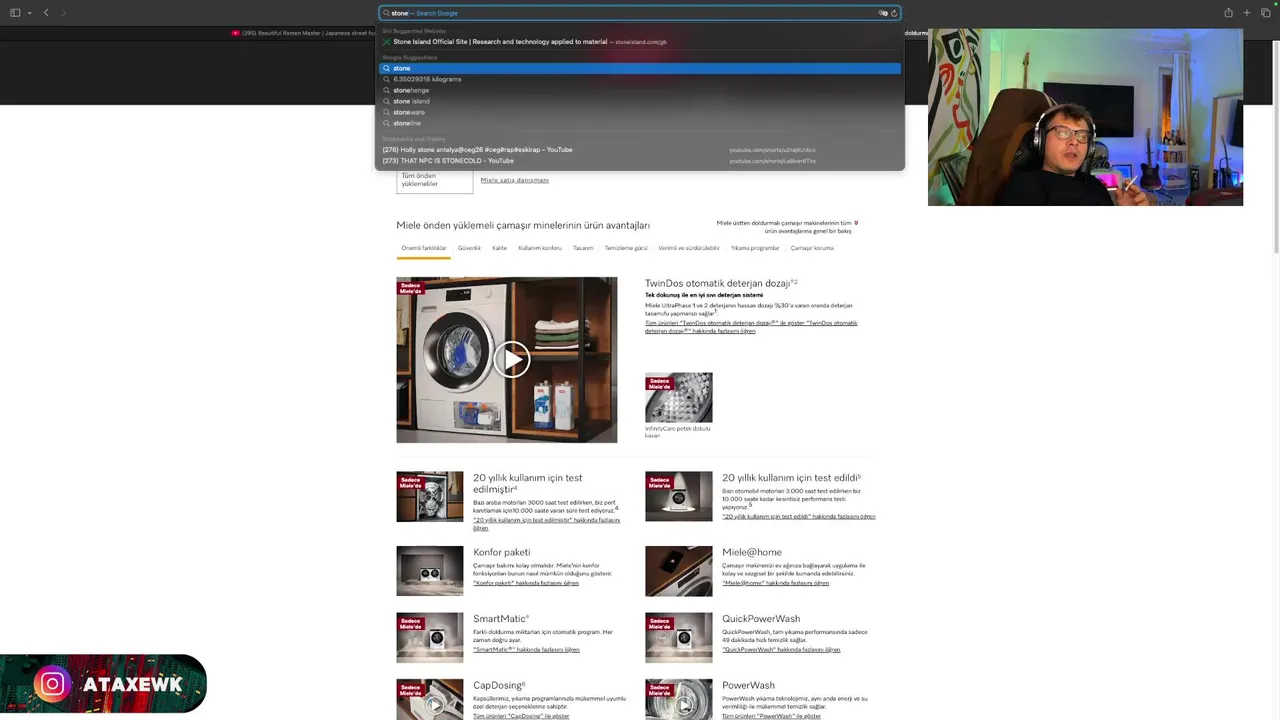Select the 'Yıkama programları' tab
This screenshot has width=1280, height=720.
click(755, 248)
